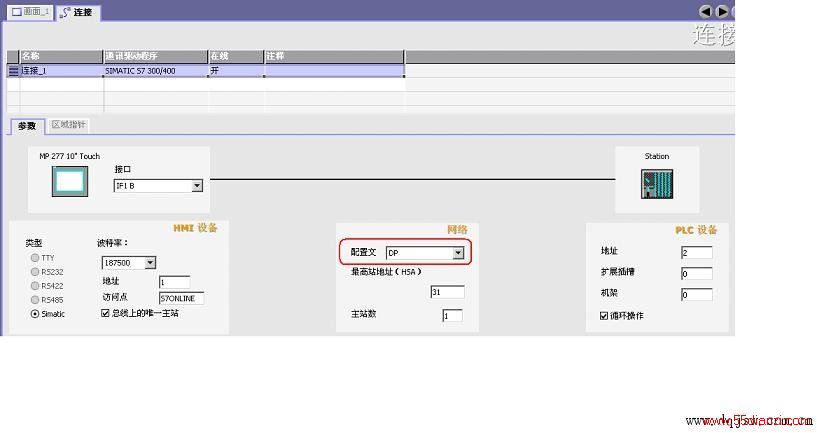Click the 最高站地址 (HSA) field showing 31
The image size is (817, 433).
[448, 292]
